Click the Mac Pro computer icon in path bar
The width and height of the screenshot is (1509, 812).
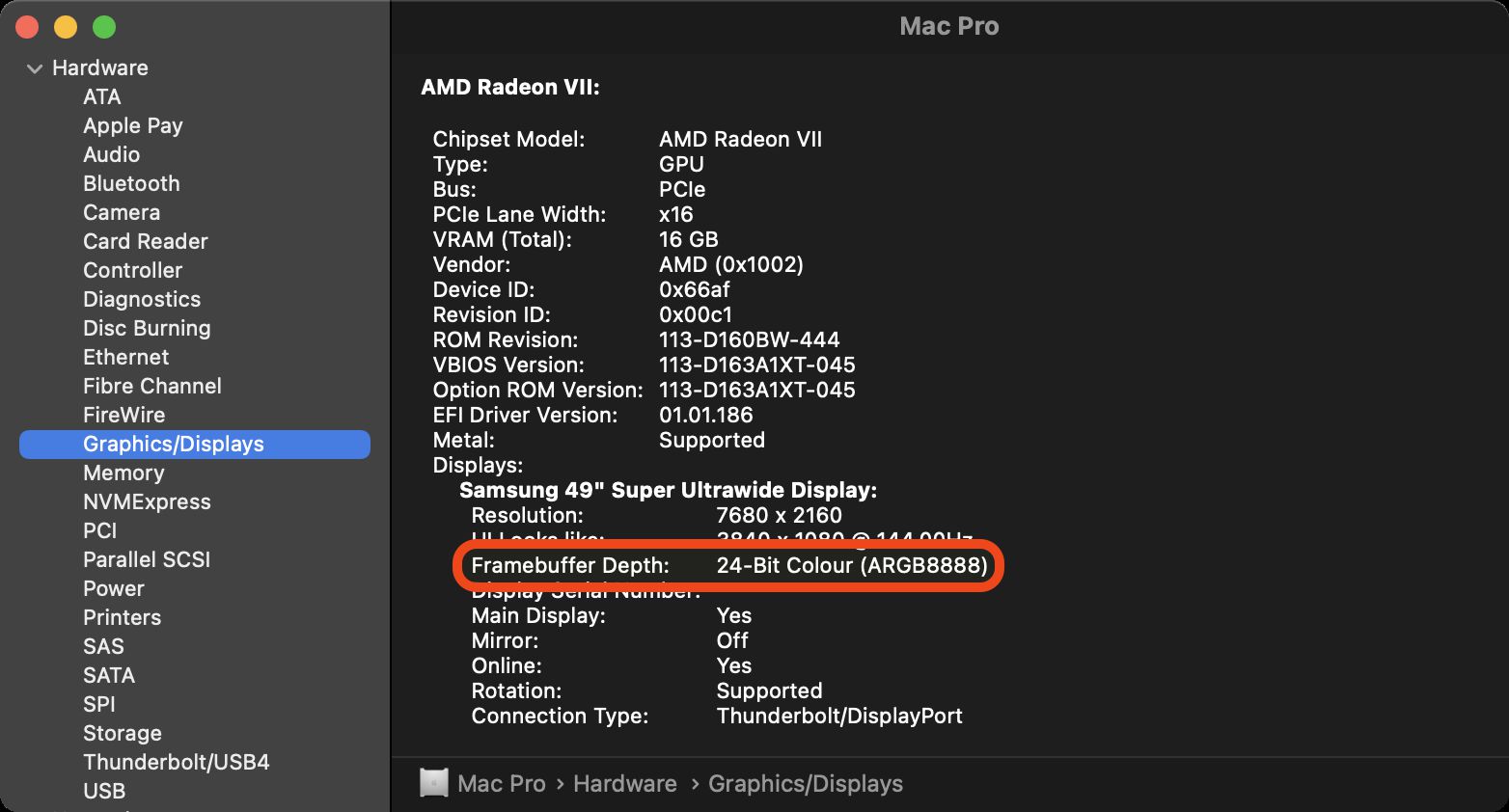click(x=434, y=783)
